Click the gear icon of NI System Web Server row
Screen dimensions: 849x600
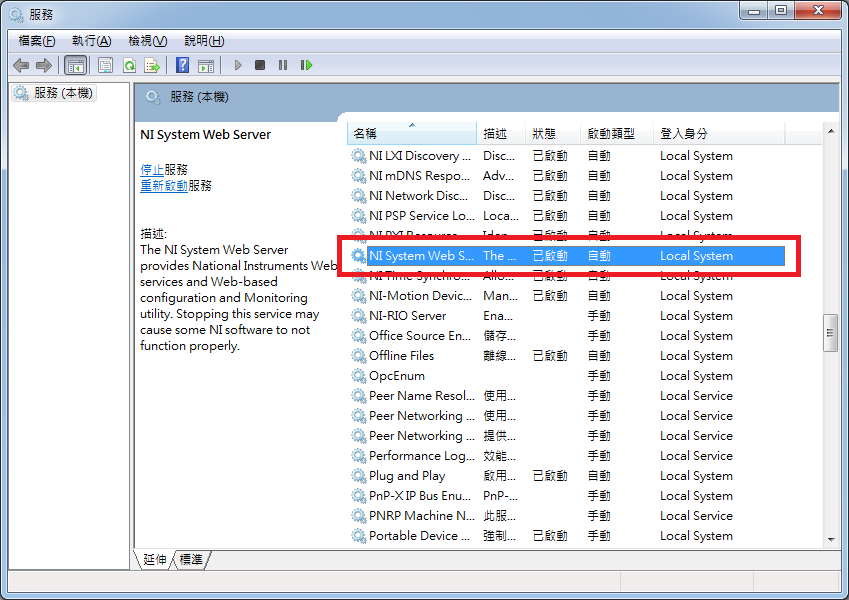point(358,256)
